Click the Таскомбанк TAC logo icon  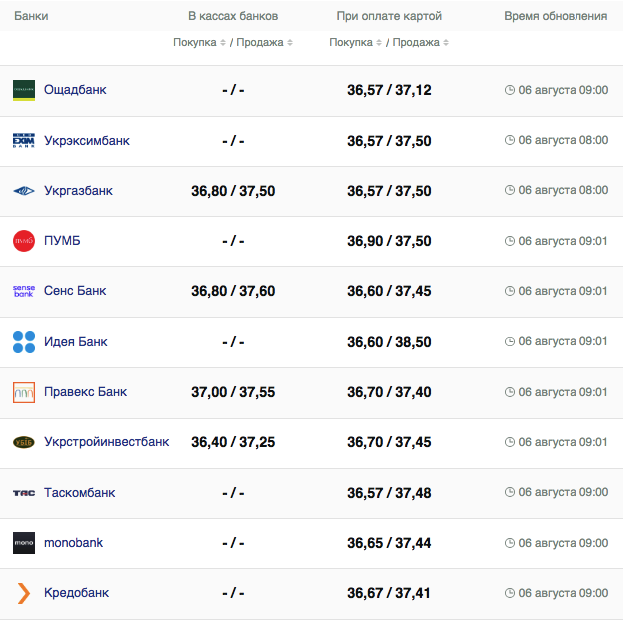point(24,493)
